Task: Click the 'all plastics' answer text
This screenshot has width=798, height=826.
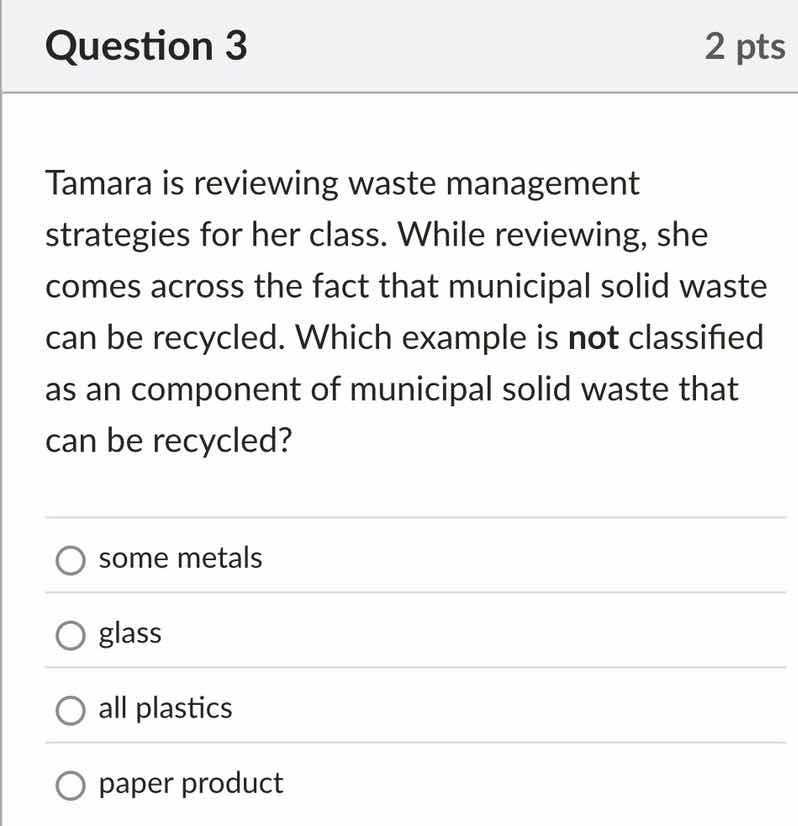Action: 165,709
